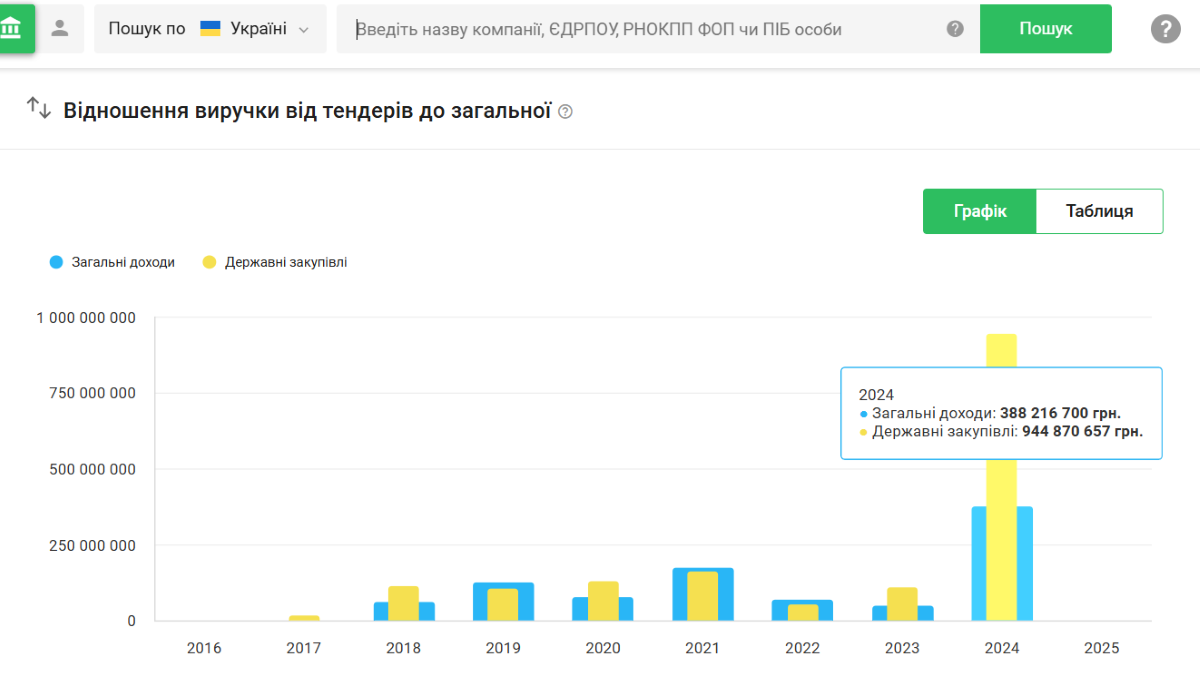Switch to the Графік view tab
Image resolution: width=1200 pixels, height=675 pixels.
click(x=979, y=211)
